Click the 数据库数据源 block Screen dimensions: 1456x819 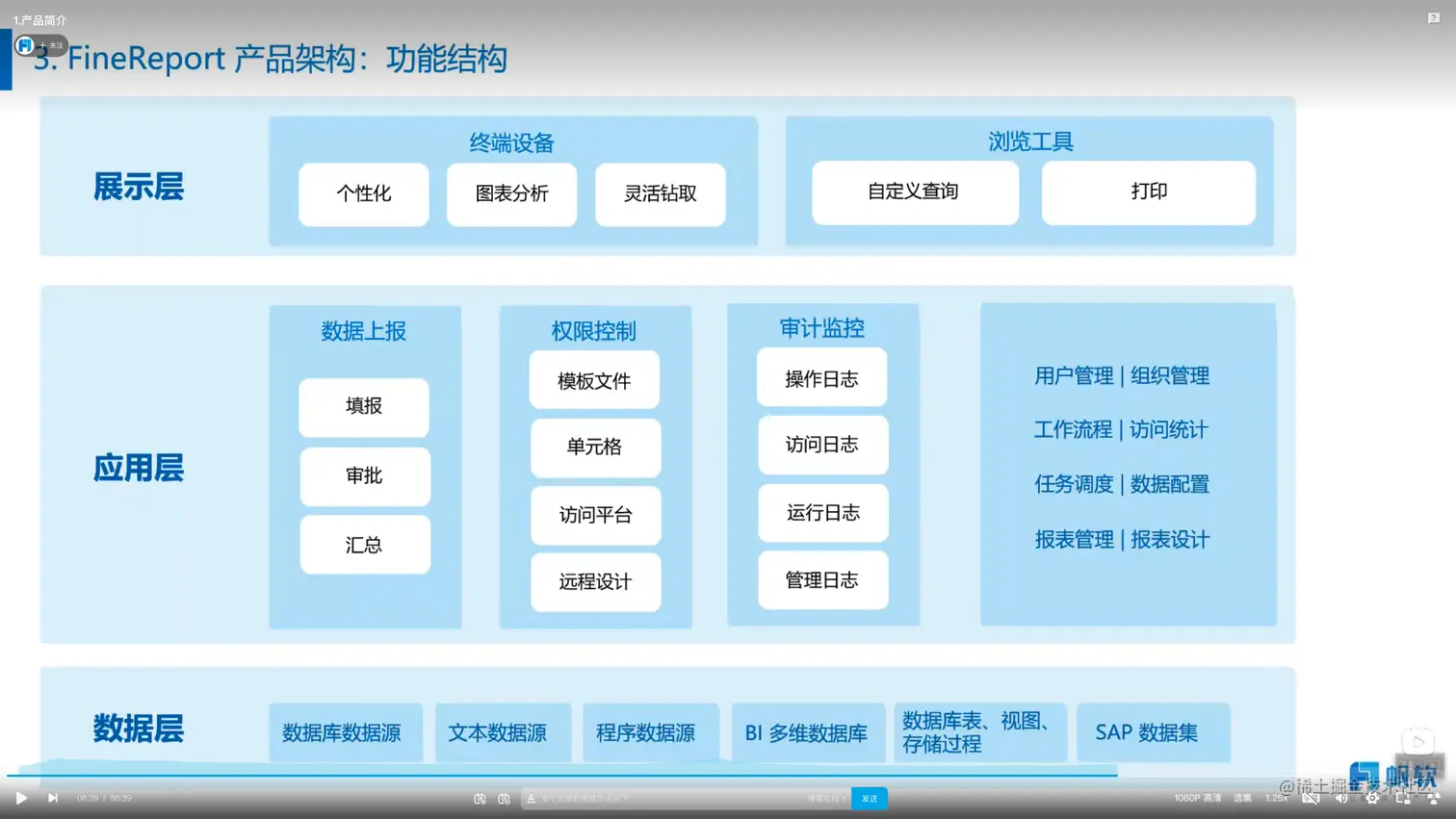click(x=345, y=732)
